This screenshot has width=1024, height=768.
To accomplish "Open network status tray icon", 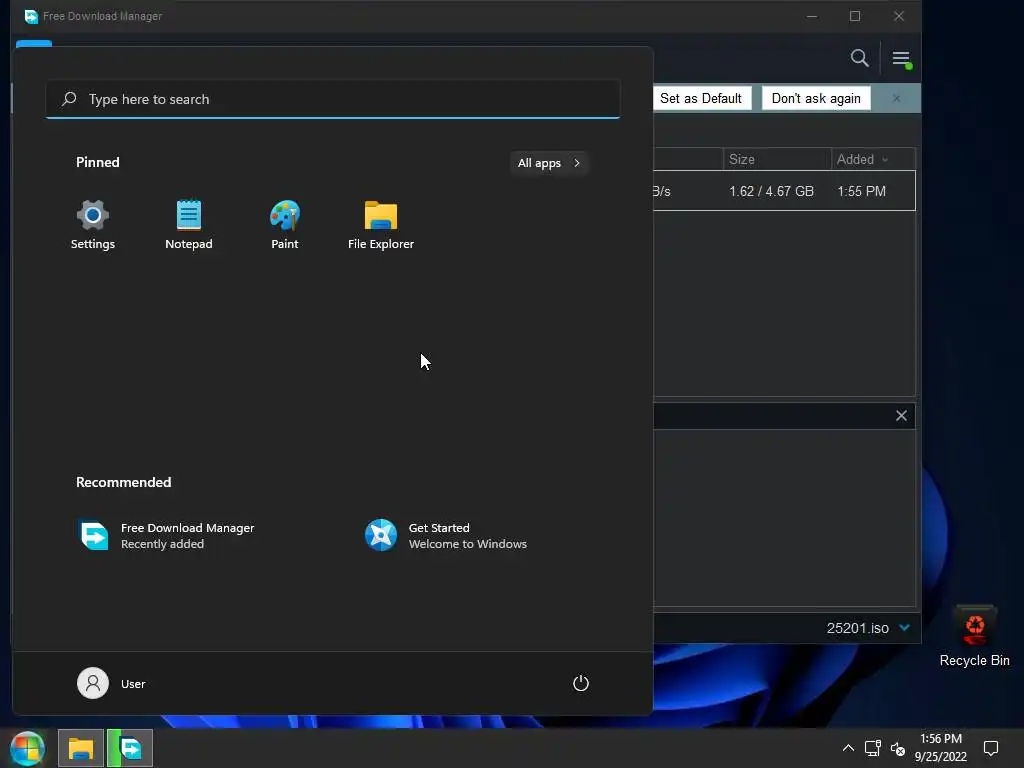I will click(x=872, y=748).
